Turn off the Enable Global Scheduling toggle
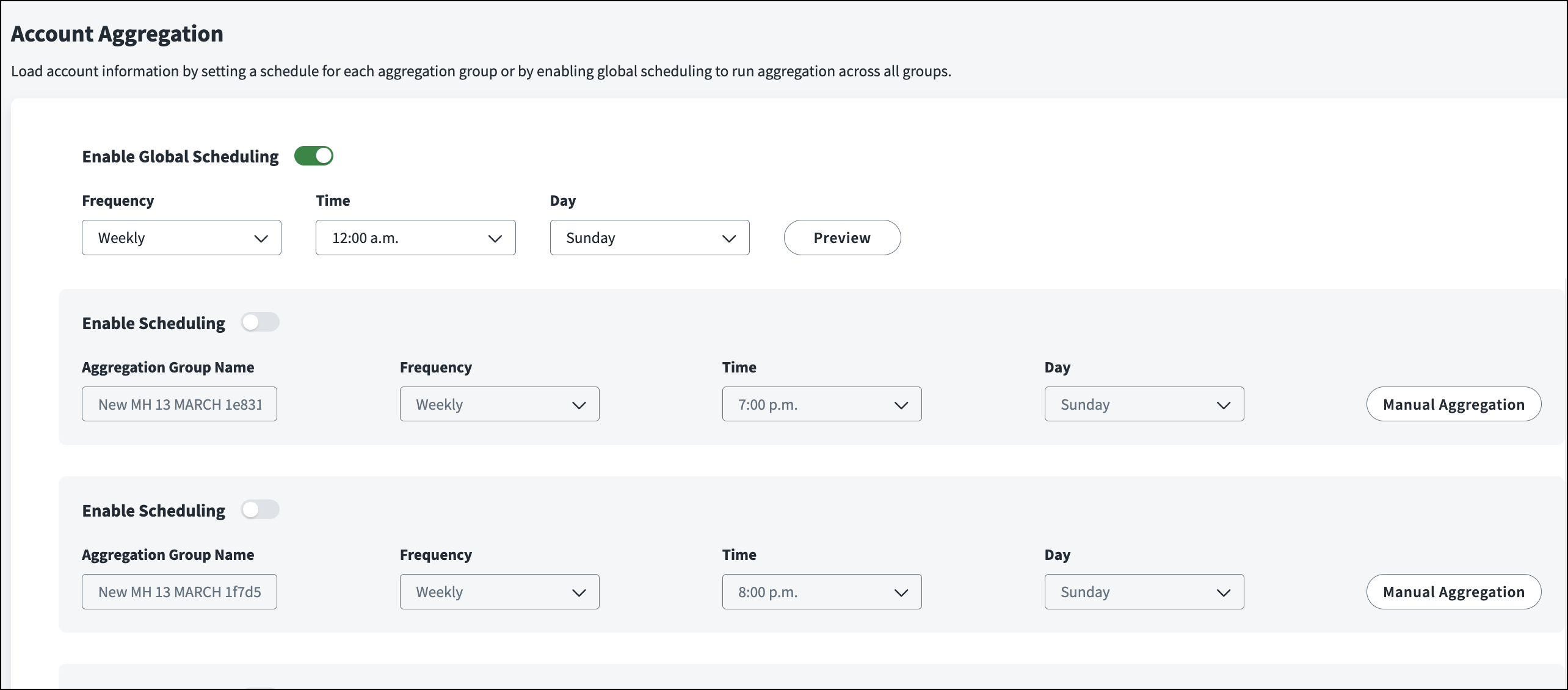 coord(313,156)
